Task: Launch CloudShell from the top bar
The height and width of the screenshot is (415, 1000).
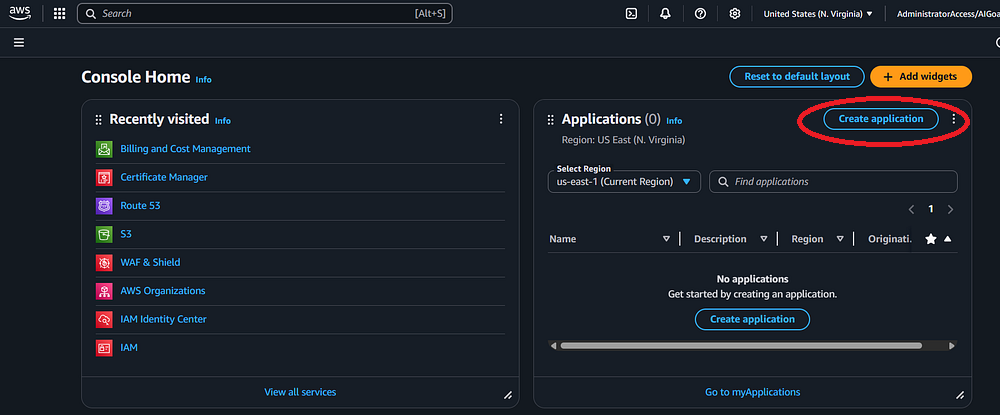Action: 631,14
